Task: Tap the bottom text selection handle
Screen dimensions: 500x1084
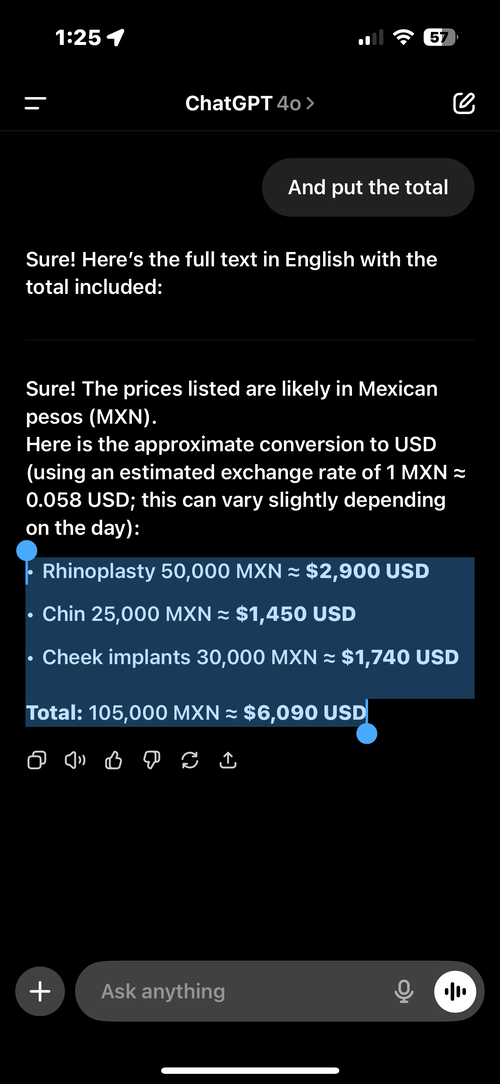Action: [367, 733]
